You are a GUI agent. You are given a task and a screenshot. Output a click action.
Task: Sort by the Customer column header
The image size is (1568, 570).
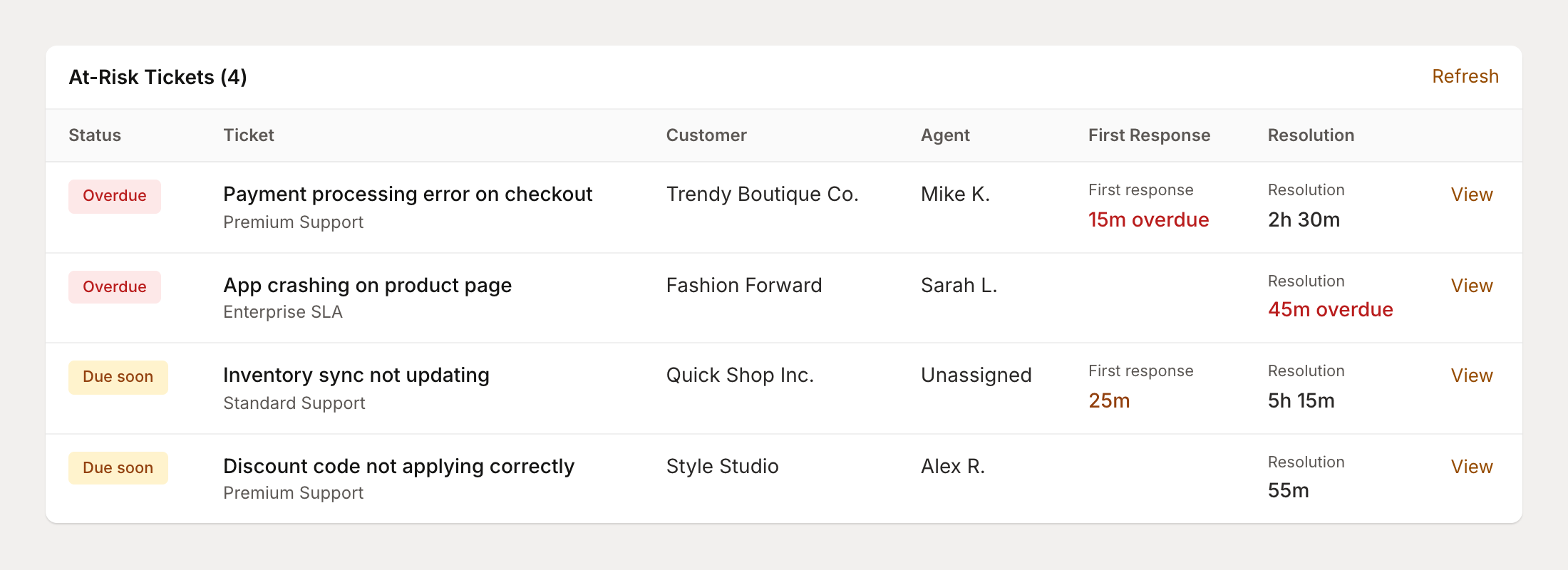click(706, 135)
